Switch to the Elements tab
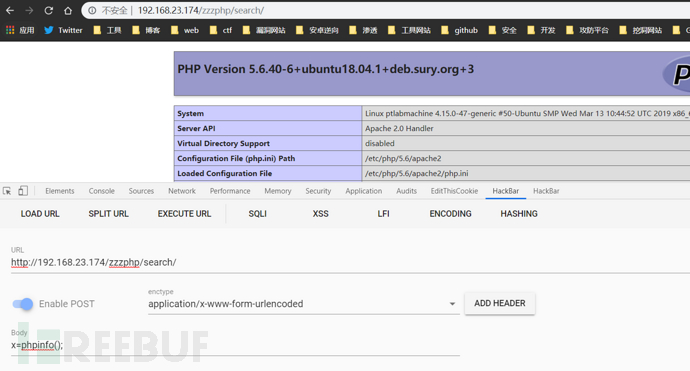 [60, 191]
